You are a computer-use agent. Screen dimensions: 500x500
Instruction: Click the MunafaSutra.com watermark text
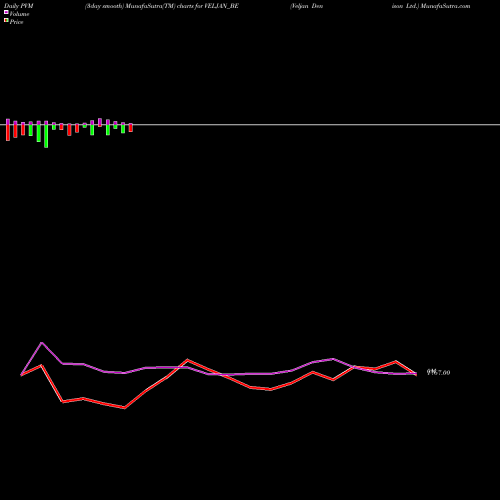click(x=445, y=6)
